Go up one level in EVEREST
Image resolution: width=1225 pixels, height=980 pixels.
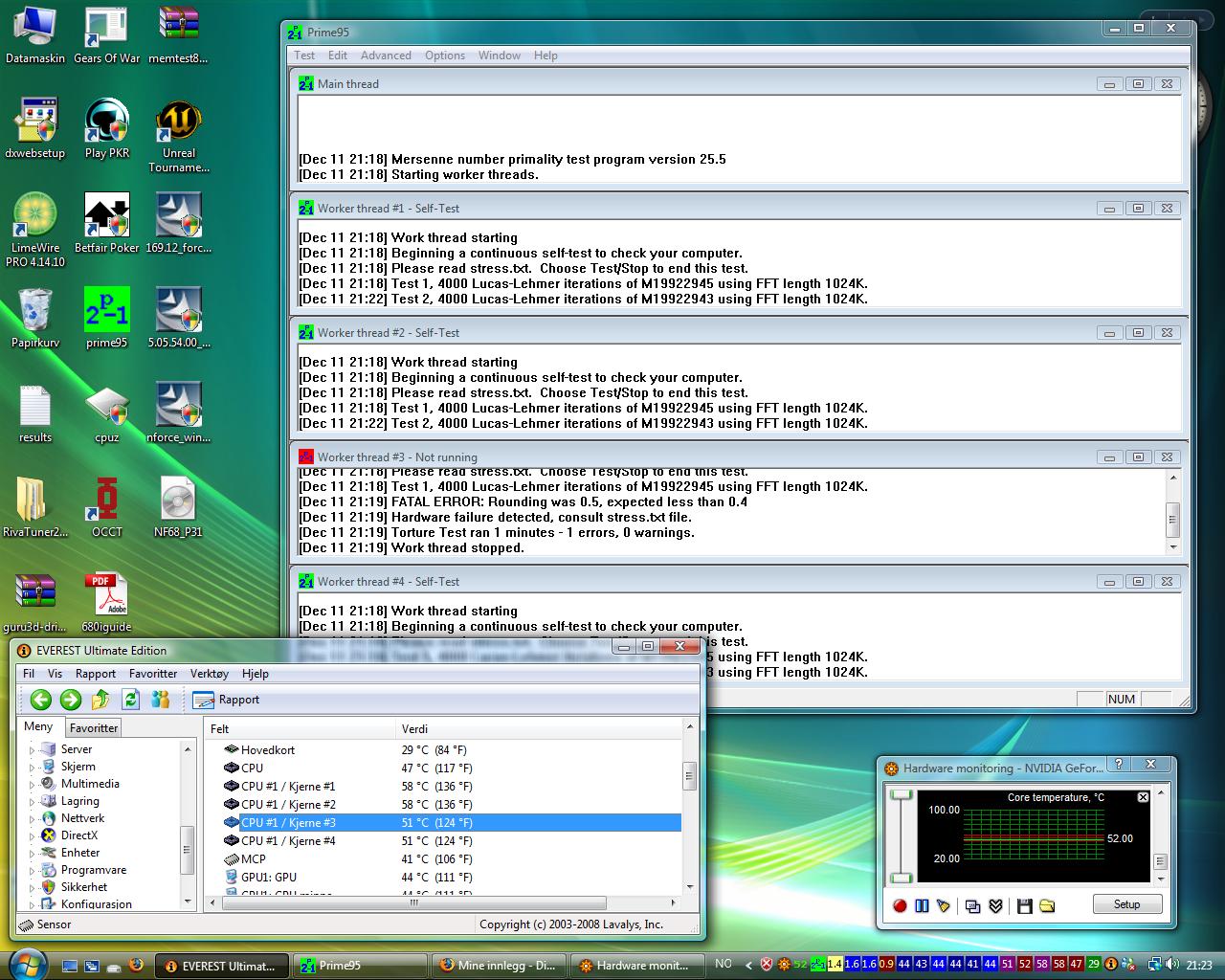click(x=100, y=700)
